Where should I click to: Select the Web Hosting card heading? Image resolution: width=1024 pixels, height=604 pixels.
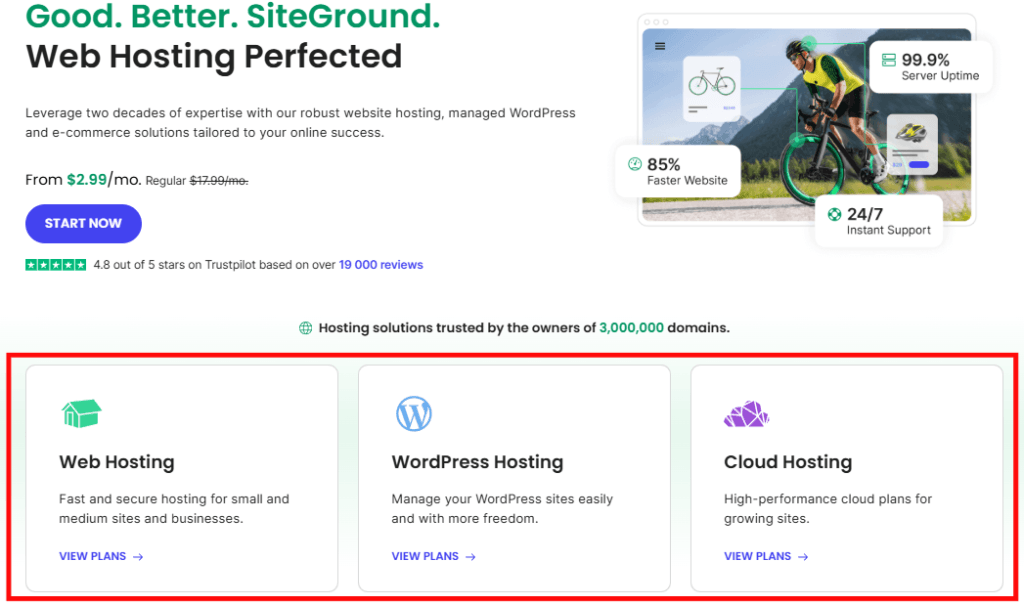pos(117,462)
